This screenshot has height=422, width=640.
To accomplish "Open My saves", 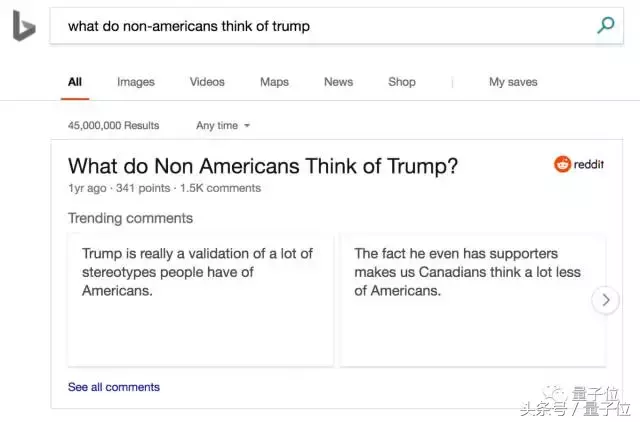I will tap(513, 82).
